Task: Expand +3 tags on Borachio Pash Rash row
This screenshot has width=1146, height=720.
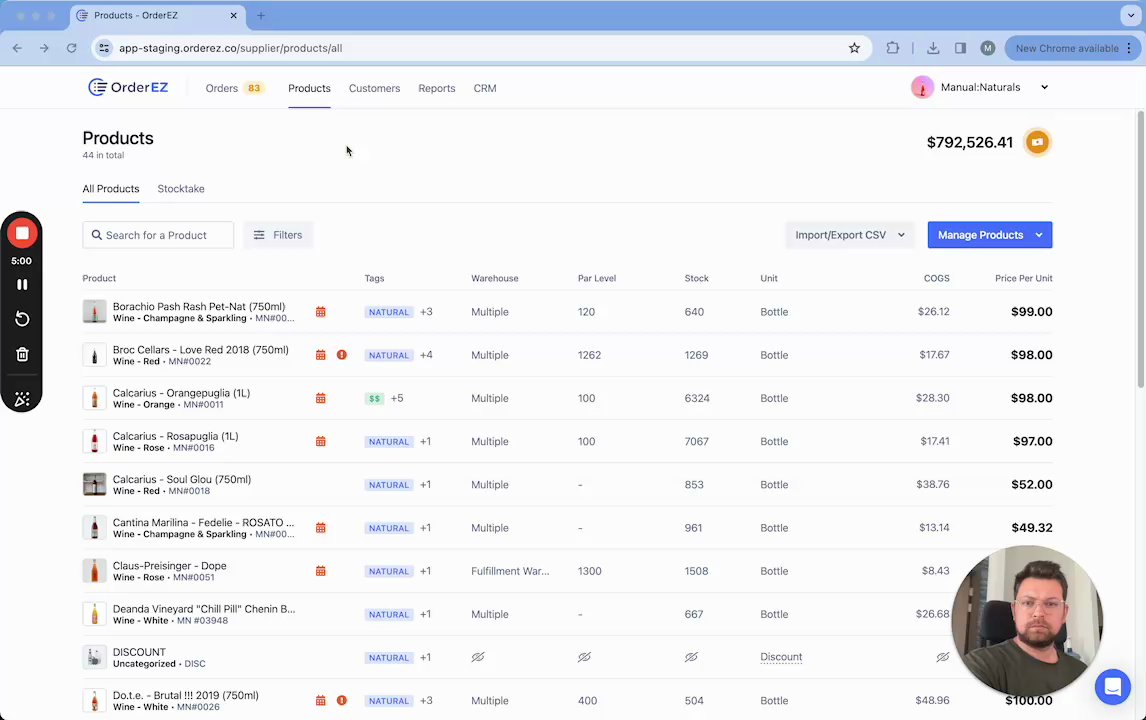Action: click(x=426, y=312)
